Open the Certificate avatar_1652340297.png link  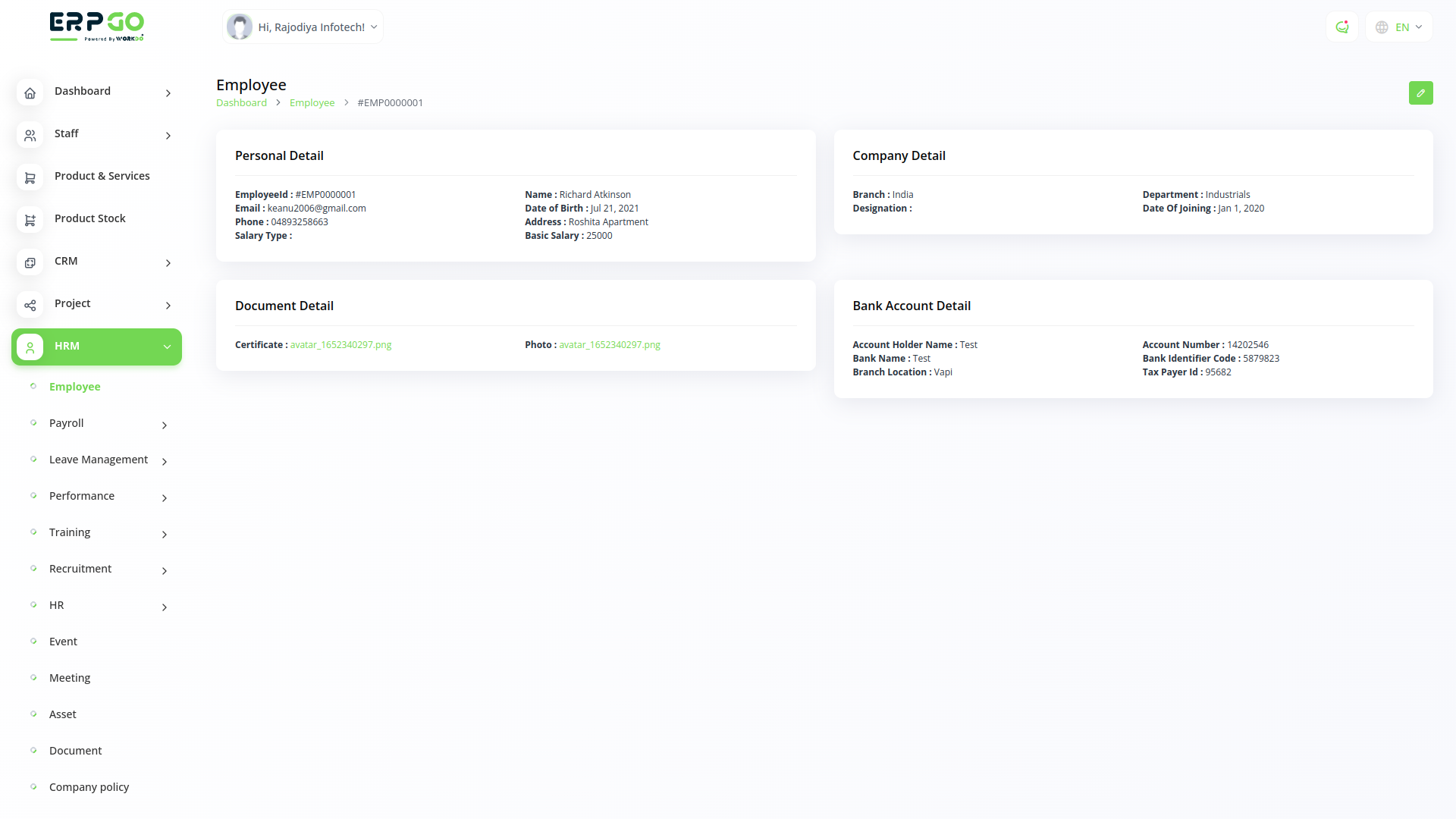(x=340, y=345)
